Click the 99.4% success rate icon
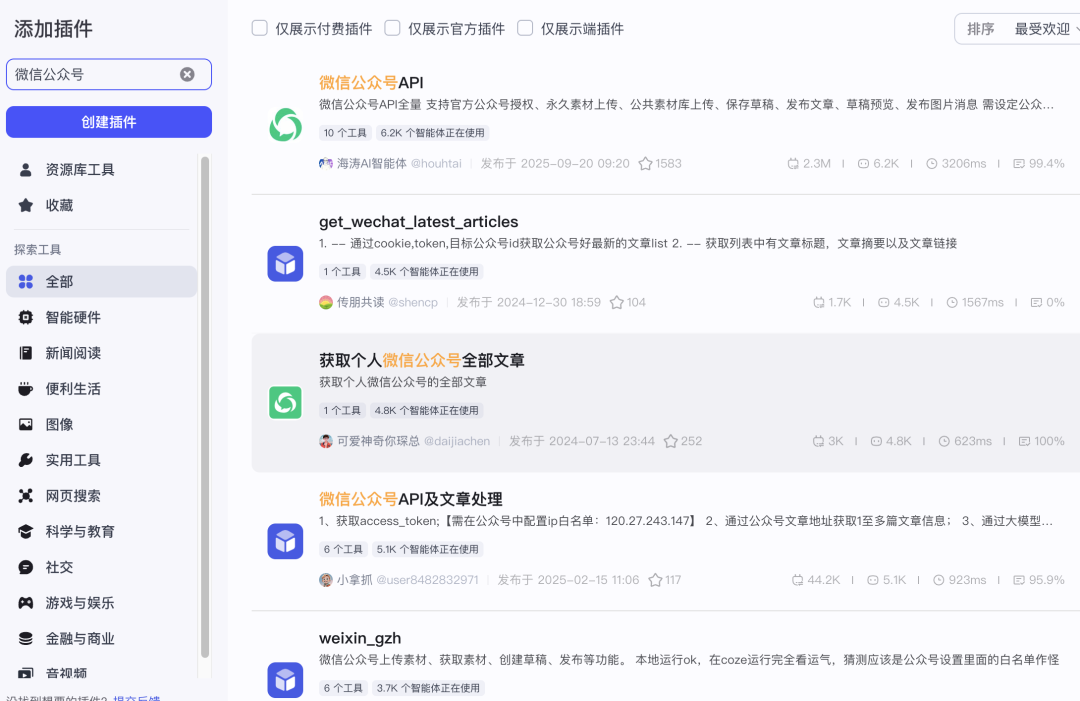This screenshot has height=701, width=1080. (x=1019, y=164)
